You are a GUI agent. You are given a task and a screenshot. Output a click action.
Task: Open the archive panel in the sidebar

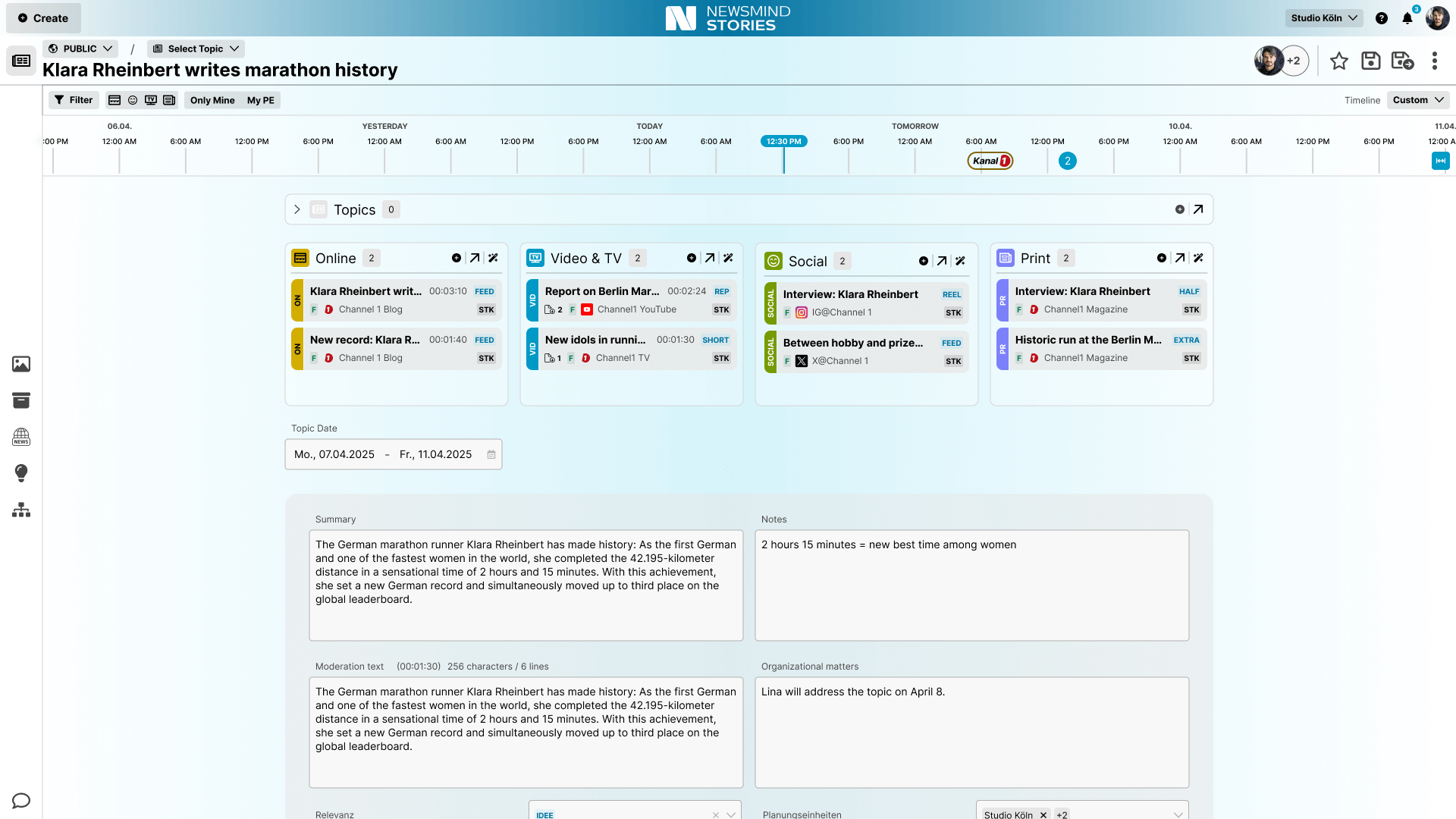[20, 400]
